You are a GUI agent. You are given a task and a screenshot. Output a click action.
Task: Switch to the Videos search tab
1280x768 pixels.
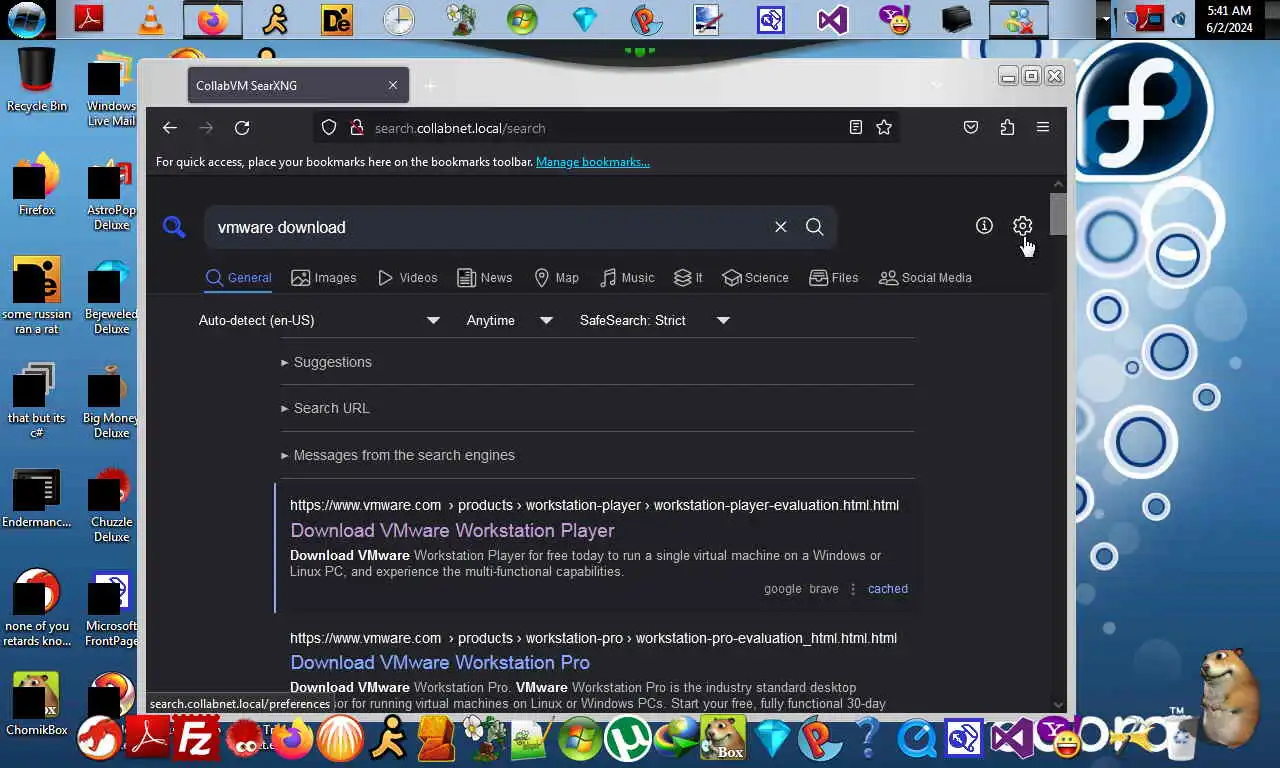tap(407, 278)
